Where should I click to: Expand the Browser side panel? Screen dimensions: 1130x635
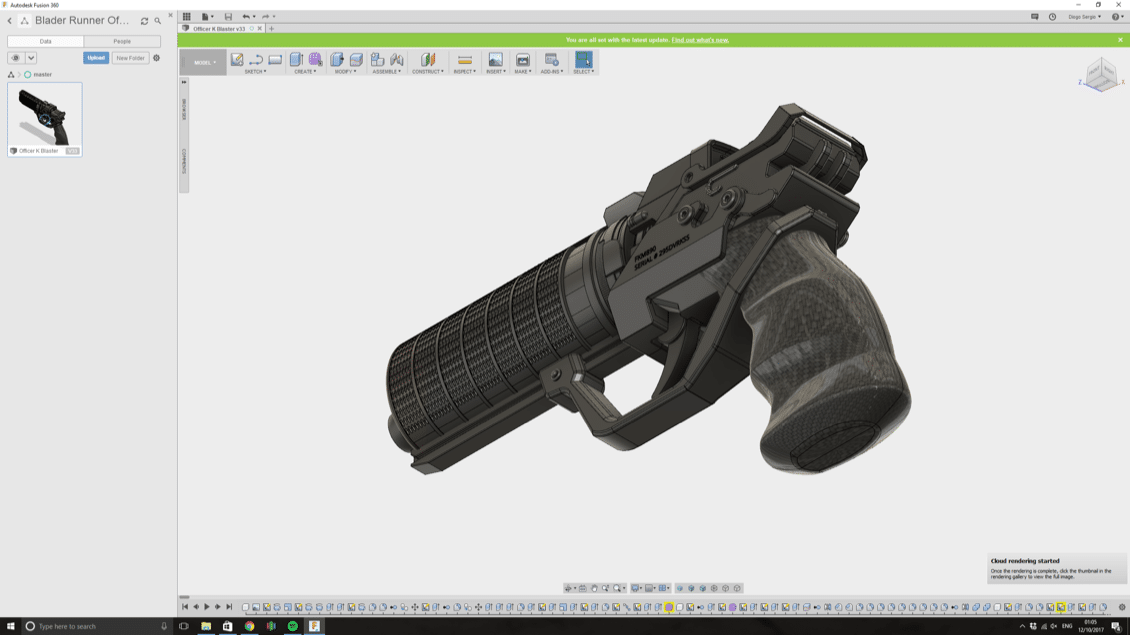coord(184,109)
